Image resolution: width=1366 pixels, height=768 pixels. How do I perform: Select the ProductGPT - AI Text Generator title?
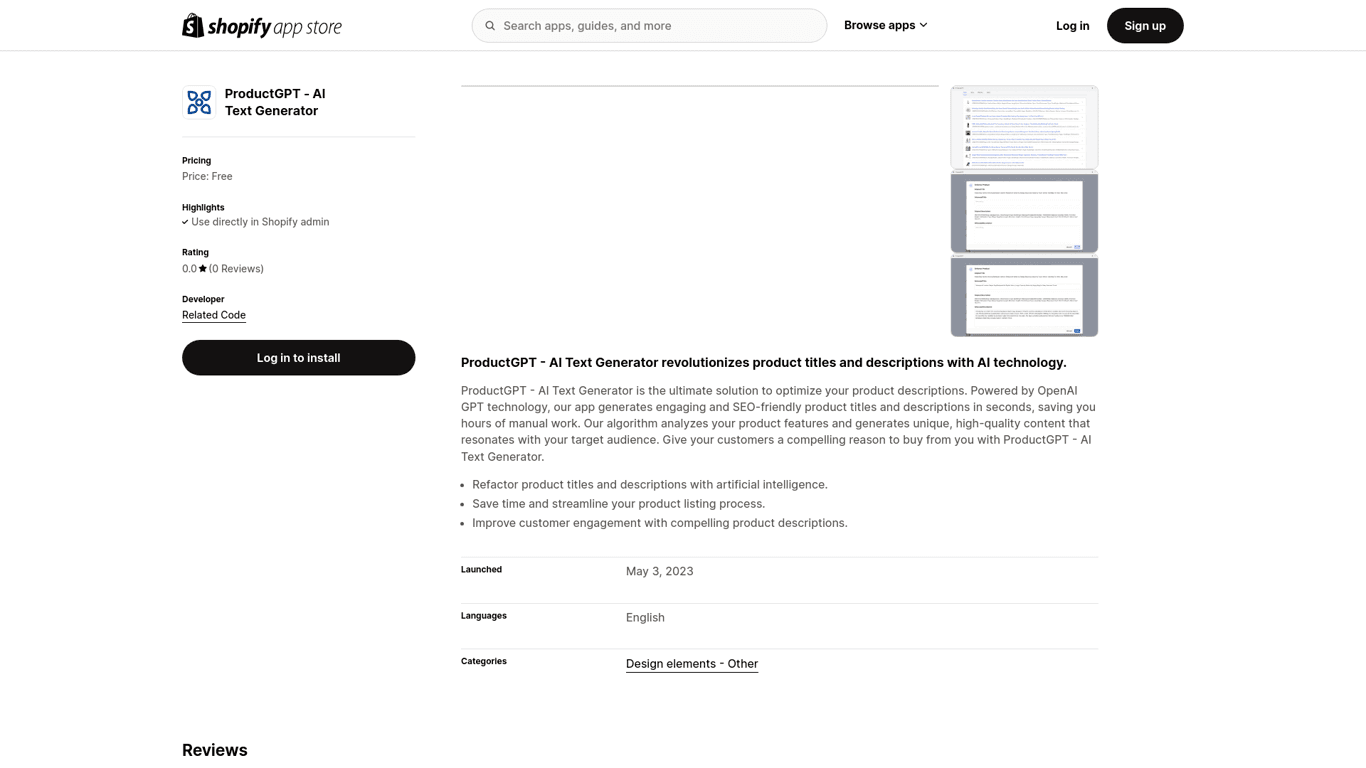pos(275,102)
